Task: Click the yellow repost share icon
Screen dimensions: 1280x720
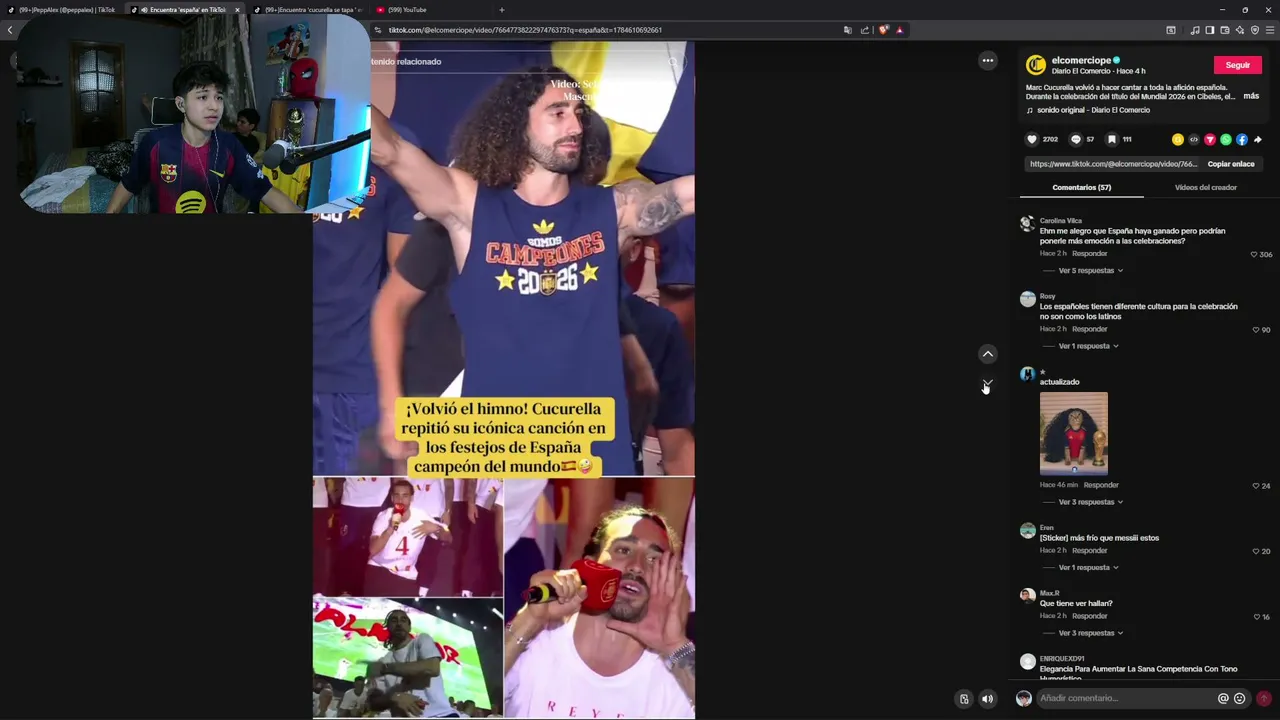Action: (1178, 139)
